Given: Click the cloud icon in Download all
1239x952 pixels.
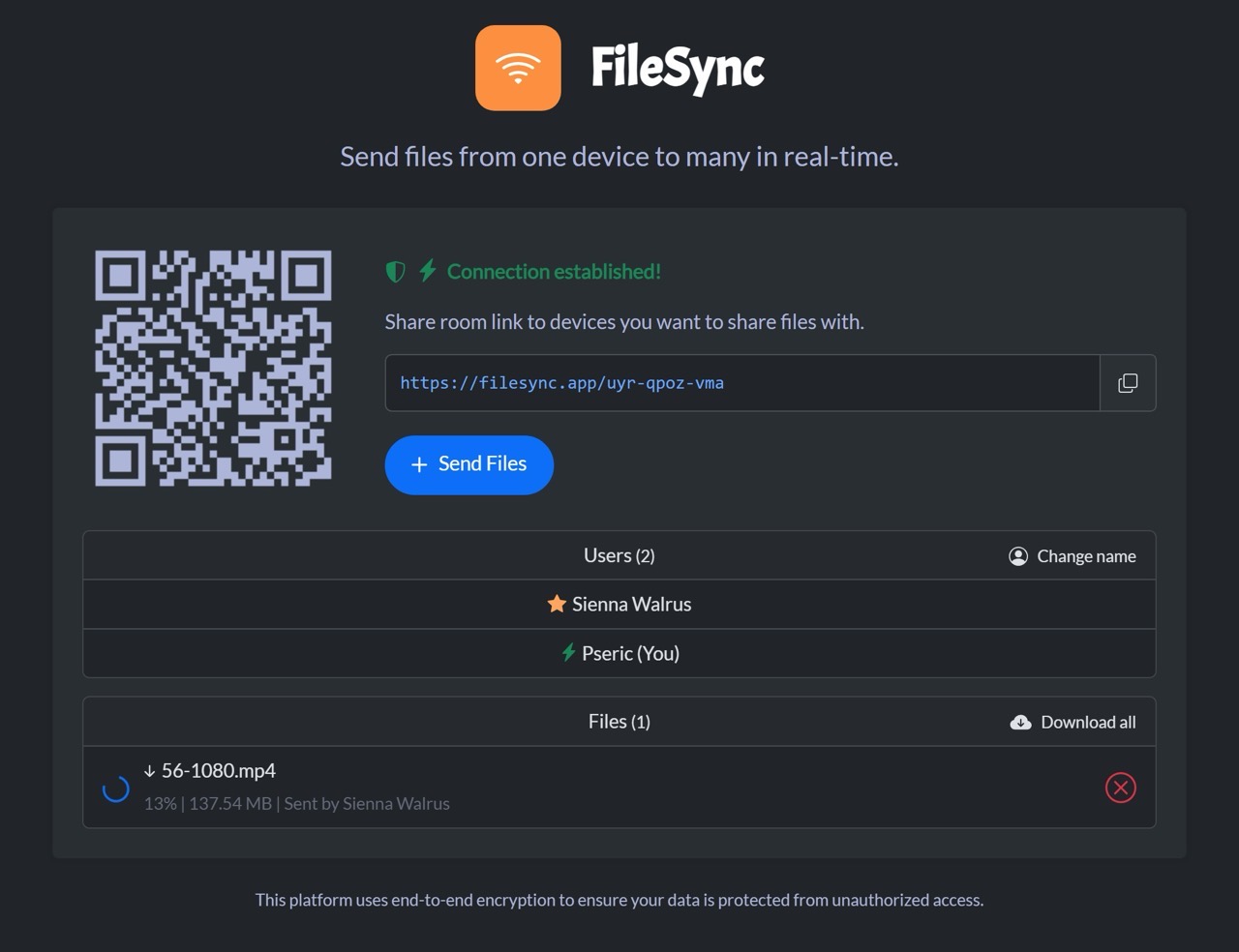Looking at the screenshot, I should click(x=1020, y=723).
